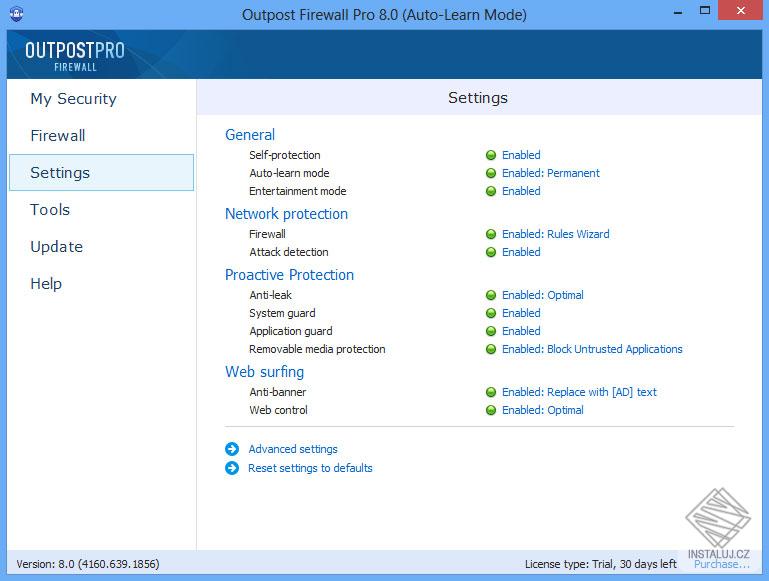769x581 pixels.
Task: Click Enabled link for System guard
Action: (x=521, y=313)
